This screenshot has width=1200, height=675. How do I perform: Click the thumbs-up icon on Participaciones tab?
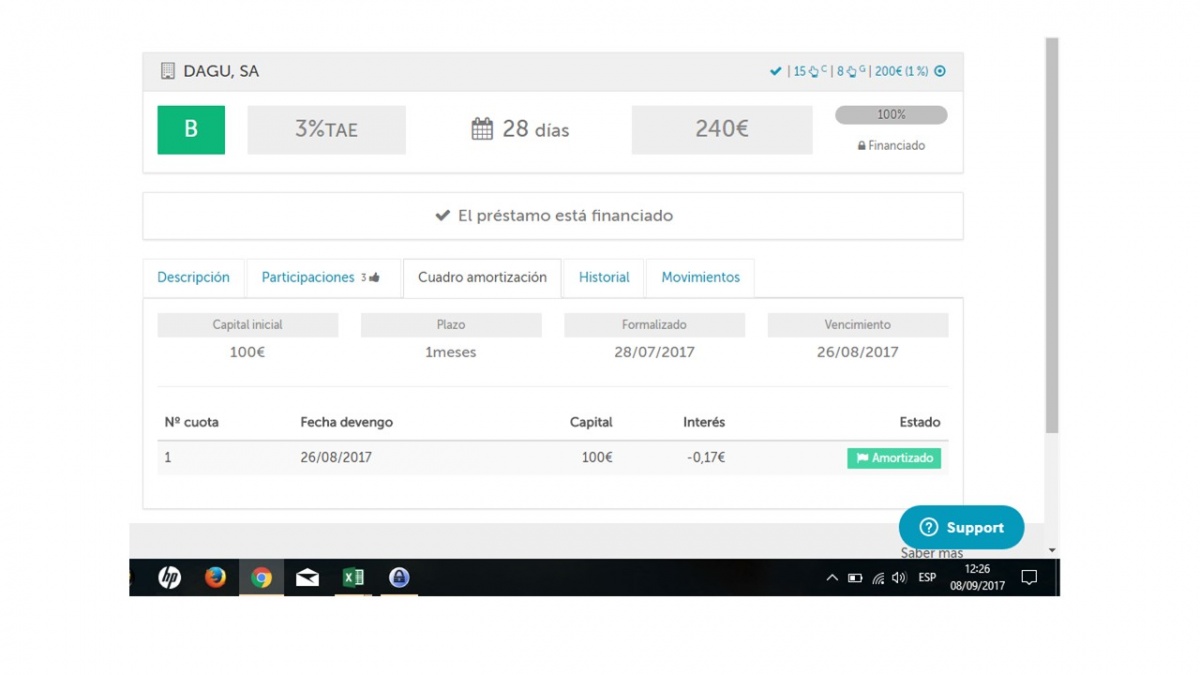click(374, 278)
